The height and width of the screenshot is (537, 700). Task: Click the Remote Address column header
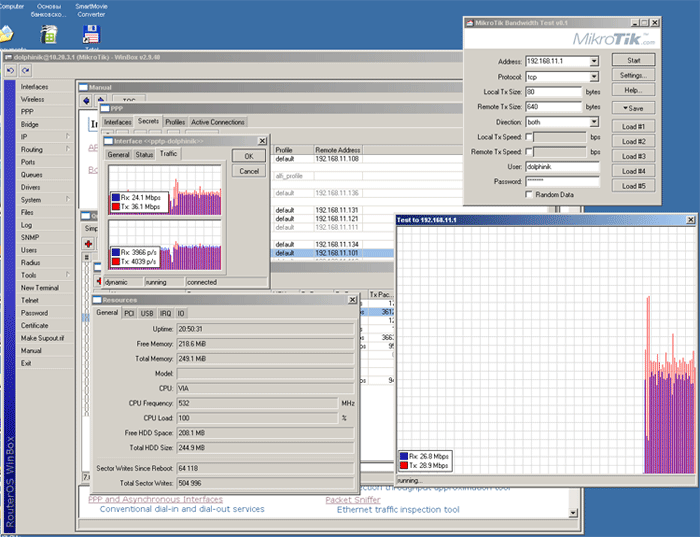point(338,150)
